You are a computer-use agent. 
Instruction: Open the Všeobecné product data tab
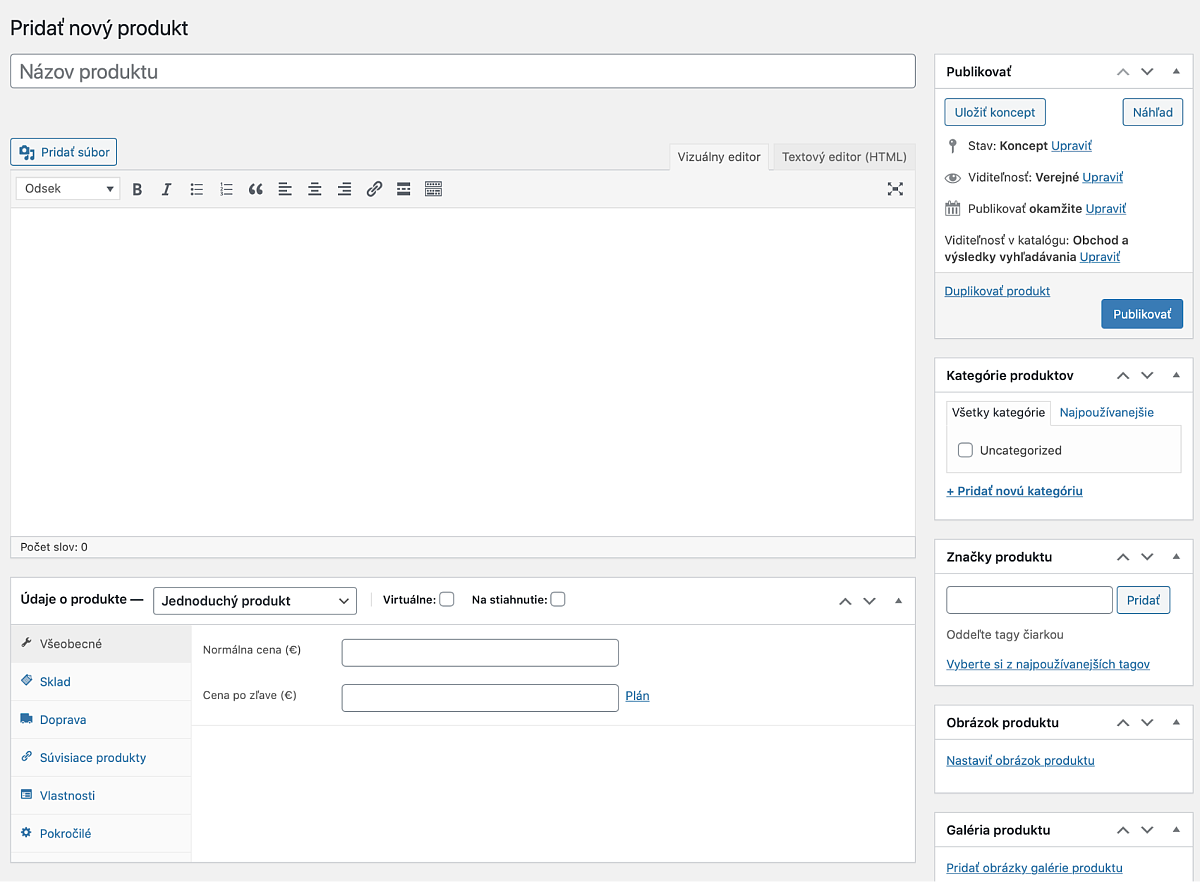[x=101, y=644]
